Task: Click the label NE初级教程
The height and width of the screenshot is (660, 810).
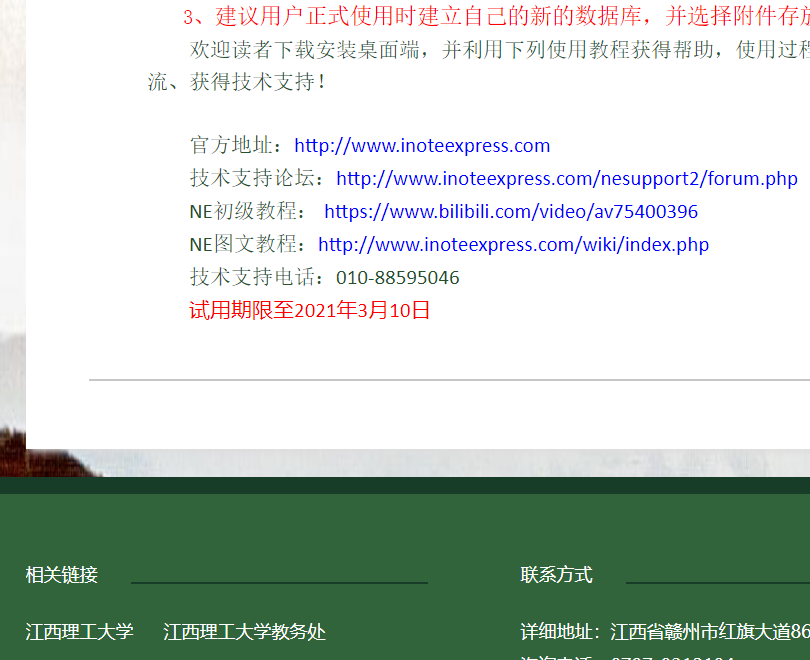Action: (x=247, y=211)
